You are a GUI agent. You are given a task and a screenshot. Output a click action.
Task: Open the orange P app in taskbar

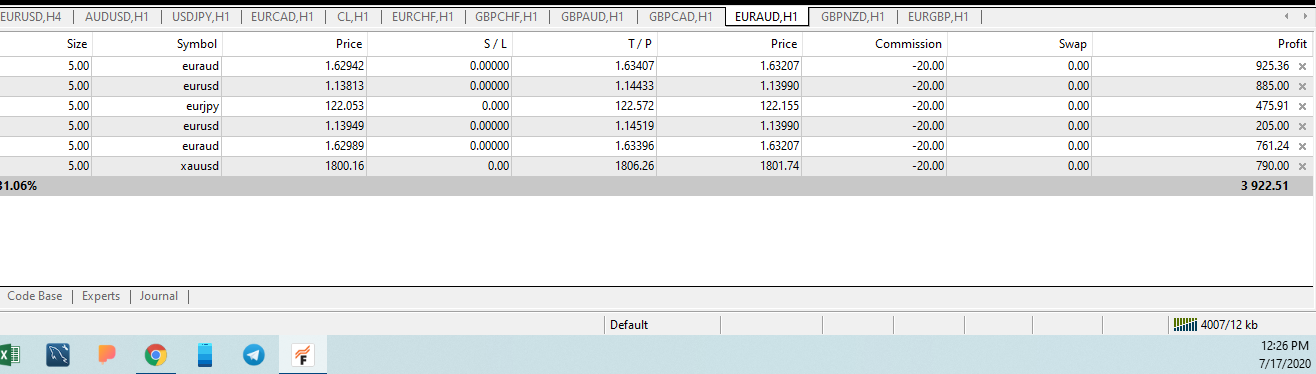[107, 354]
